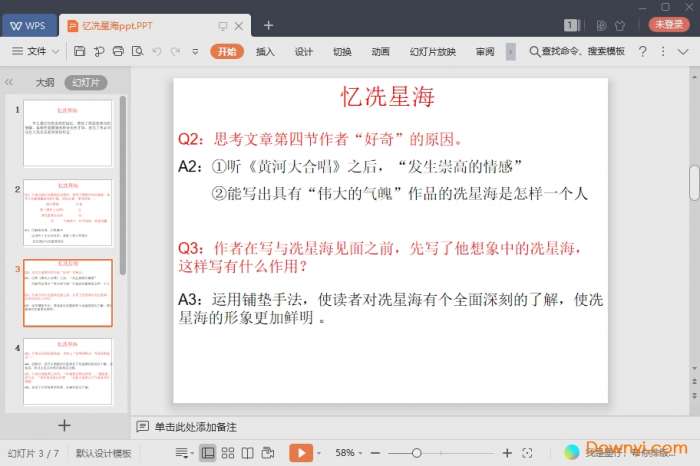Image resolution: width=700 pixels, height=466 pixels.
Task: Add a new slide with the plus button
Action: pyautogui.click(x=64, y=425)
